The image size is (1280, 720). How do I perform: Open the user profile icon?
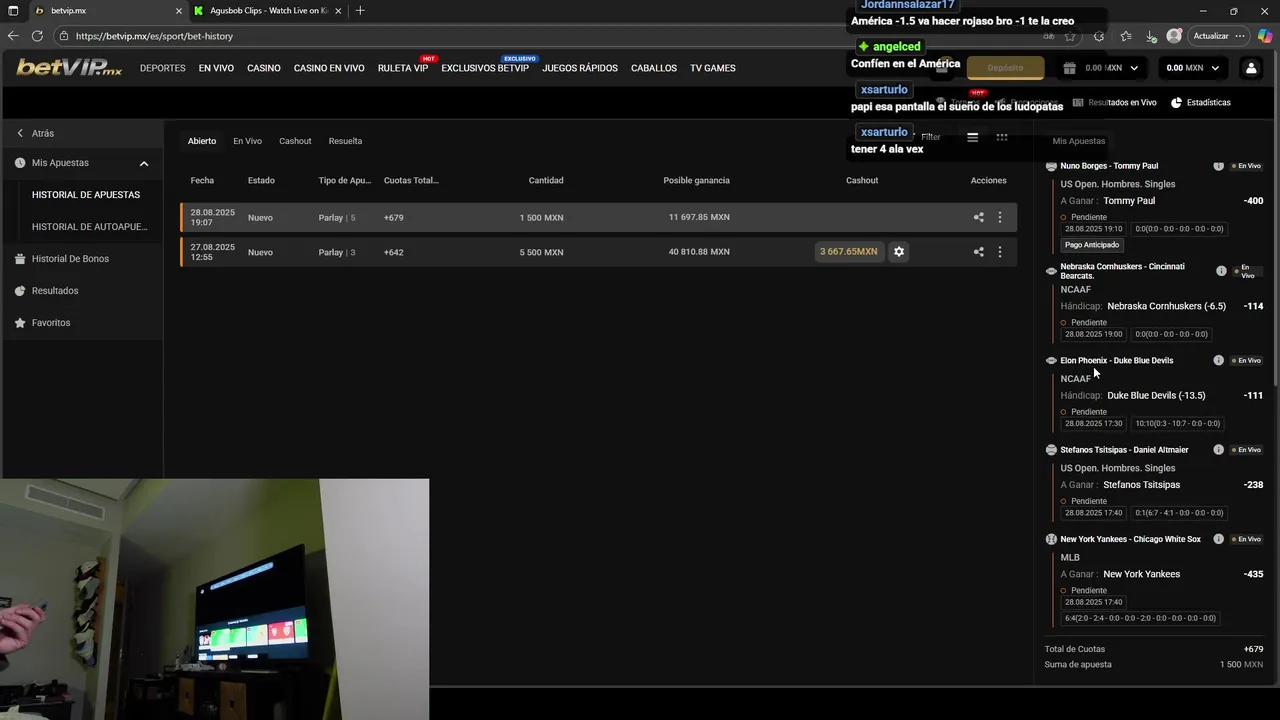click(1251, 68)
